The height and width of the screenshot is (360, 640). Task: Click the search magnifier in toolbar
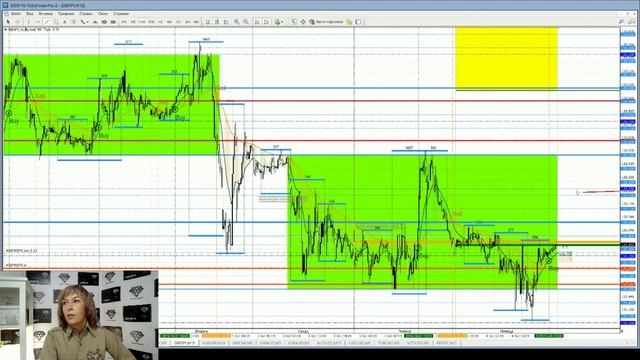pyautogui.click(x=622, y=22)
